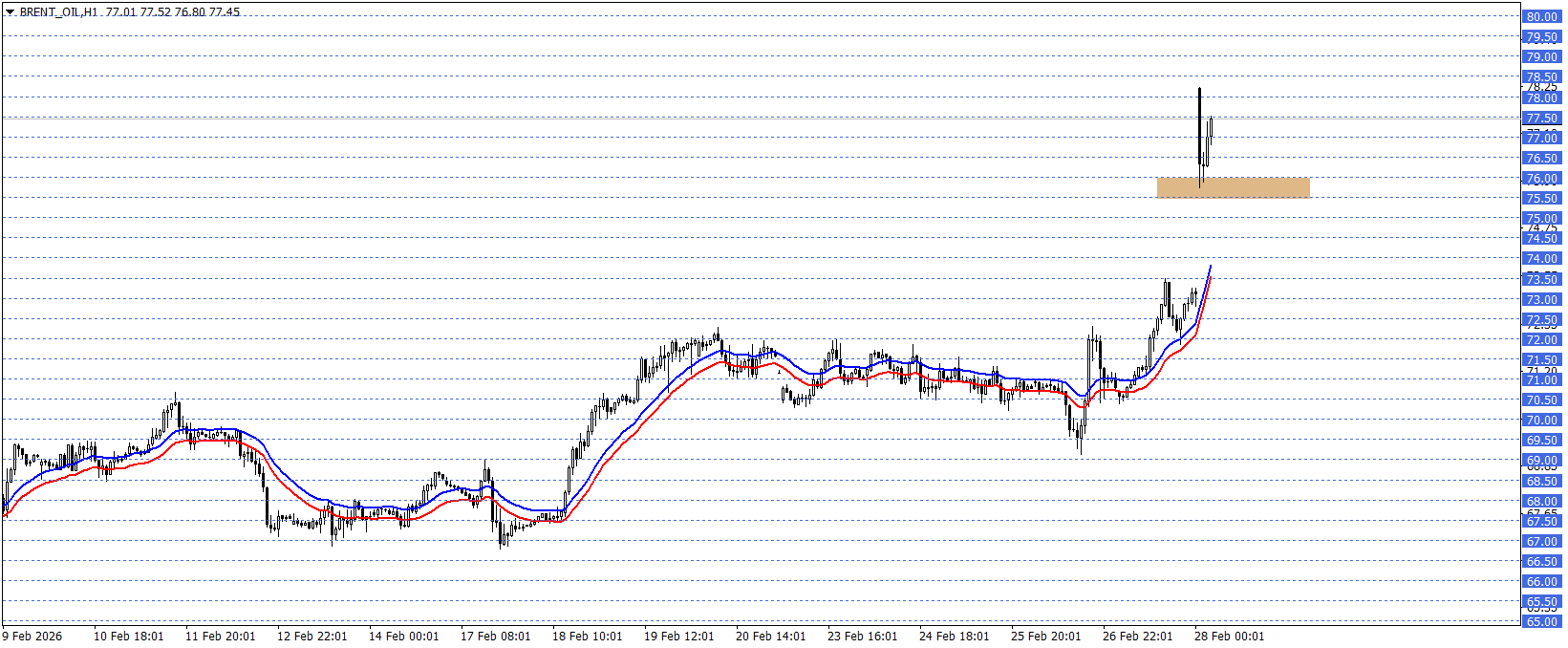The width and height of the screenshot is (1568, 648).
Task: Click the 73.00 price label
Action: coord(1541,300)
